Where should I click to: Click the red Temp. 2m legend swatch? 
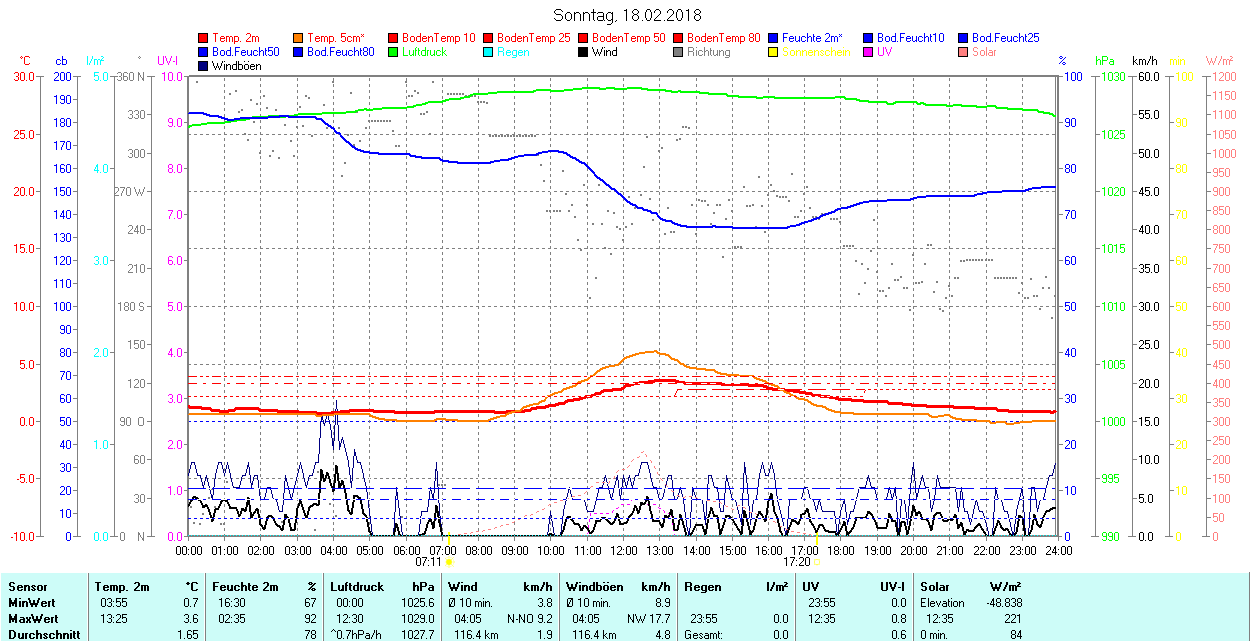click(204, 38)
